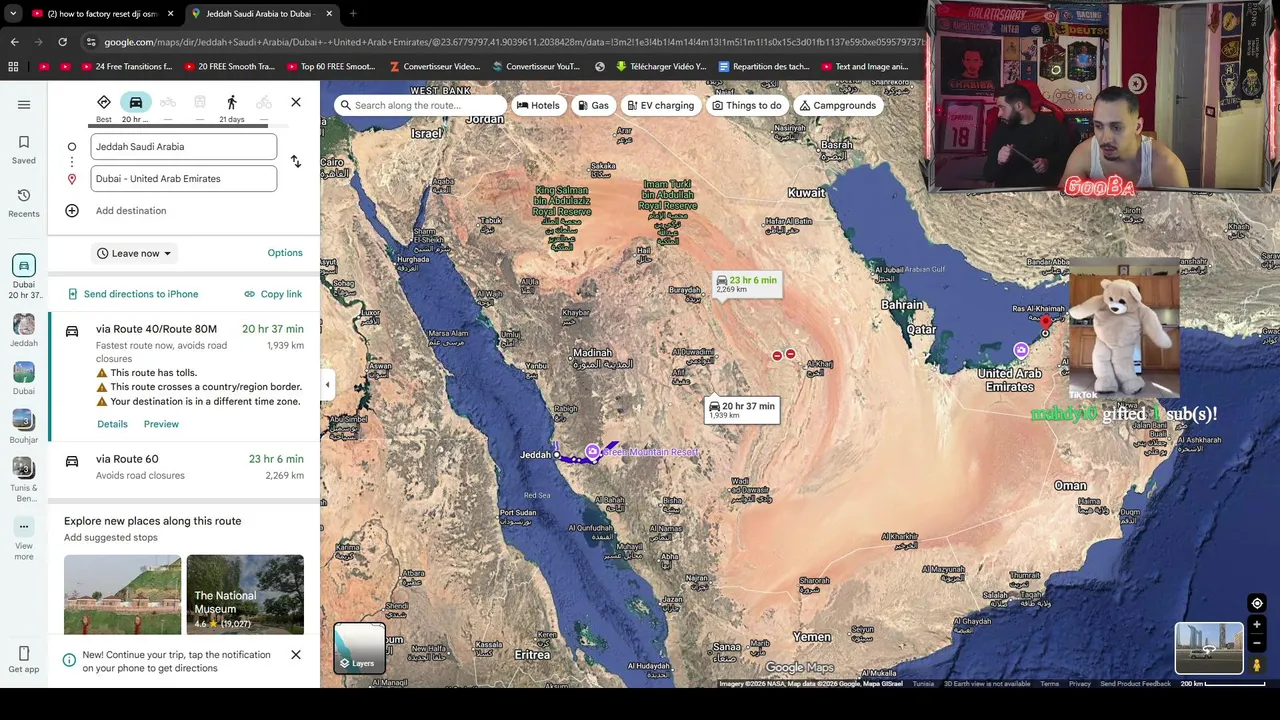The width and height of the screenshot is (1280, 720).
Task: Edit starting point Jeddah Saudi Arabia field
Action: (x=184, y=147)
